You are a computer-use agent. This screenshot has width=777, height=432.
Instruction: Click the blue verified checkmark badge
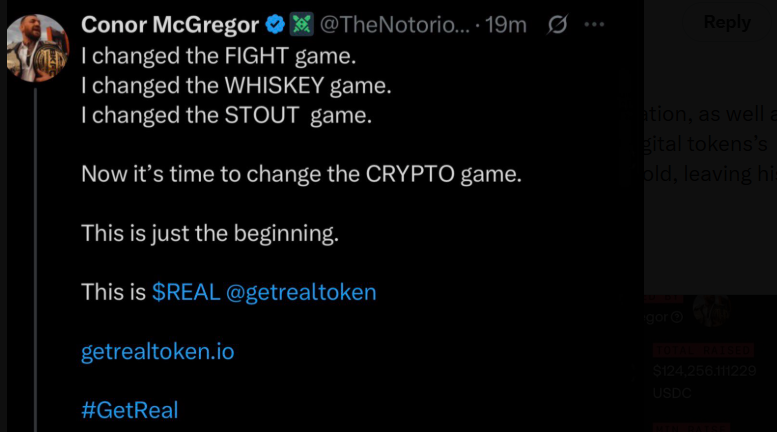tap(275, 25)
